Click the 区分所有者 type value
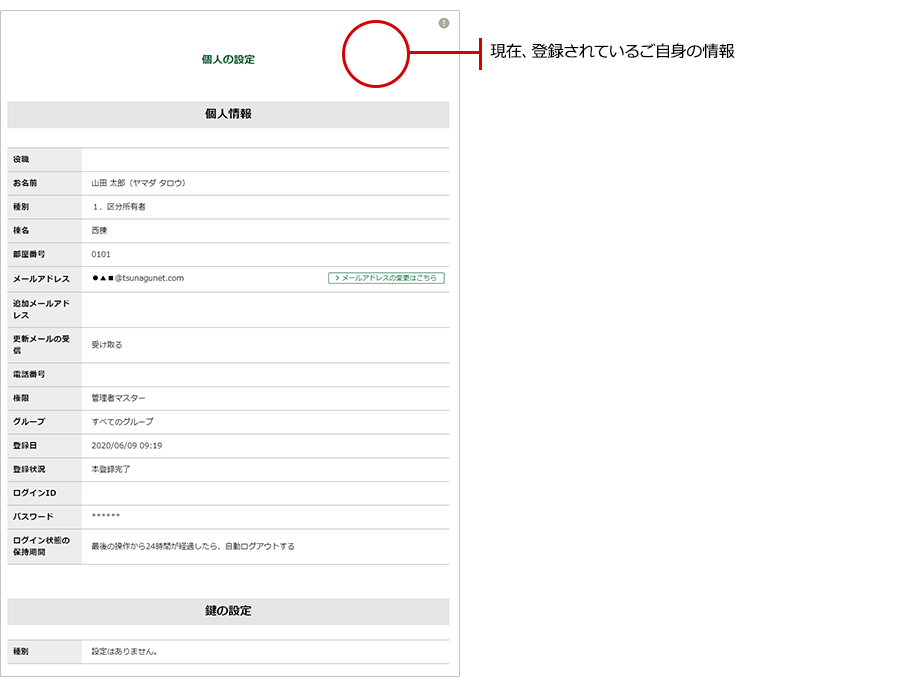Image resolution: width=900 pixels, height=687 pixels. (x=119, y=207)
